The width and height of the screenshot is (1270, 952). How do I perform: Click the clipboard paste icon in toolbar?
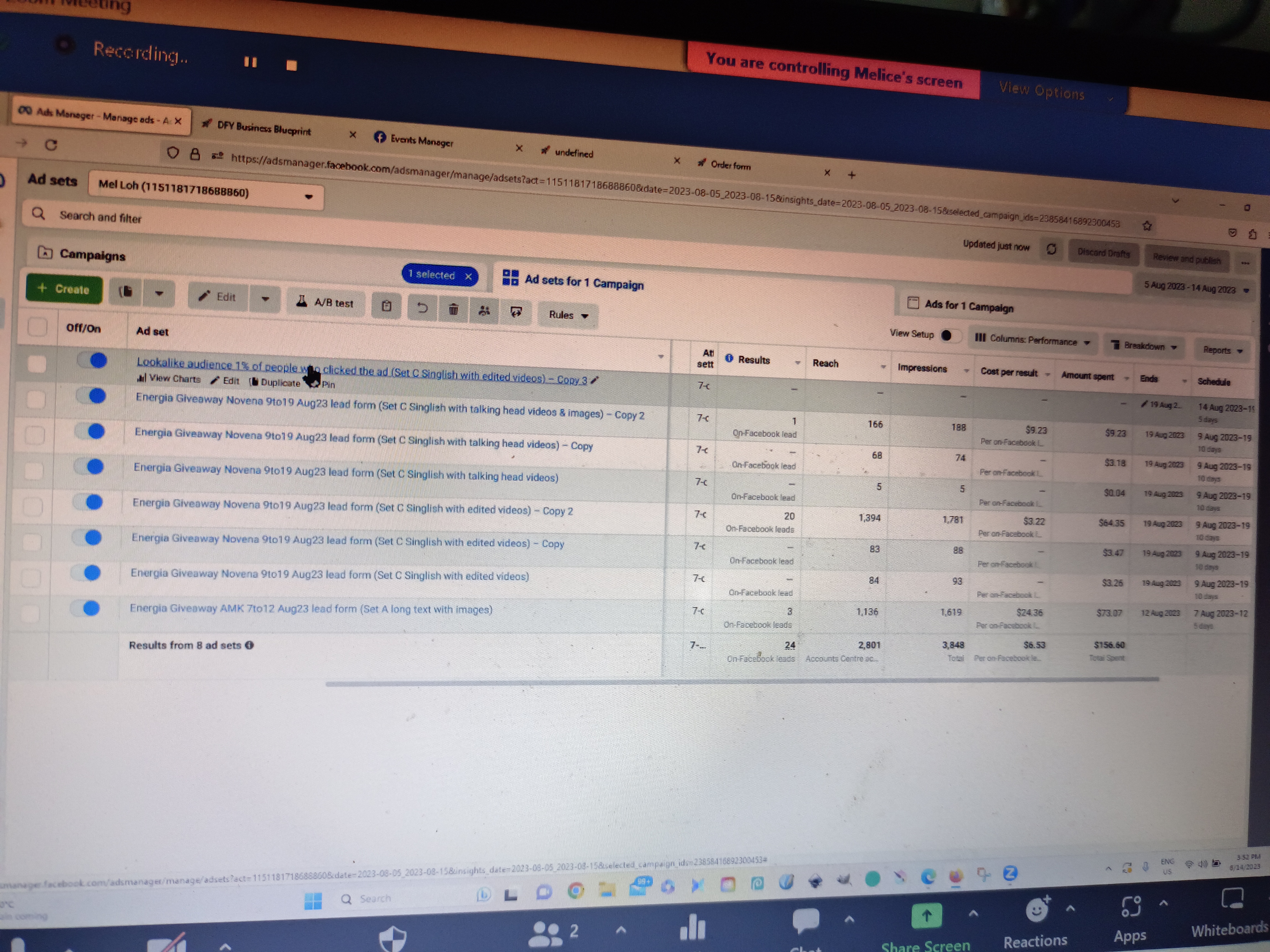[386, 306]
